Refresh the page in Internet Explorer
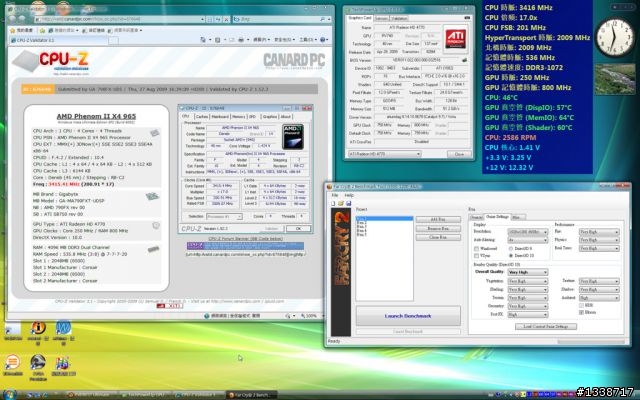Viewport: 640px width, 400px height. [x=218, y=19]
